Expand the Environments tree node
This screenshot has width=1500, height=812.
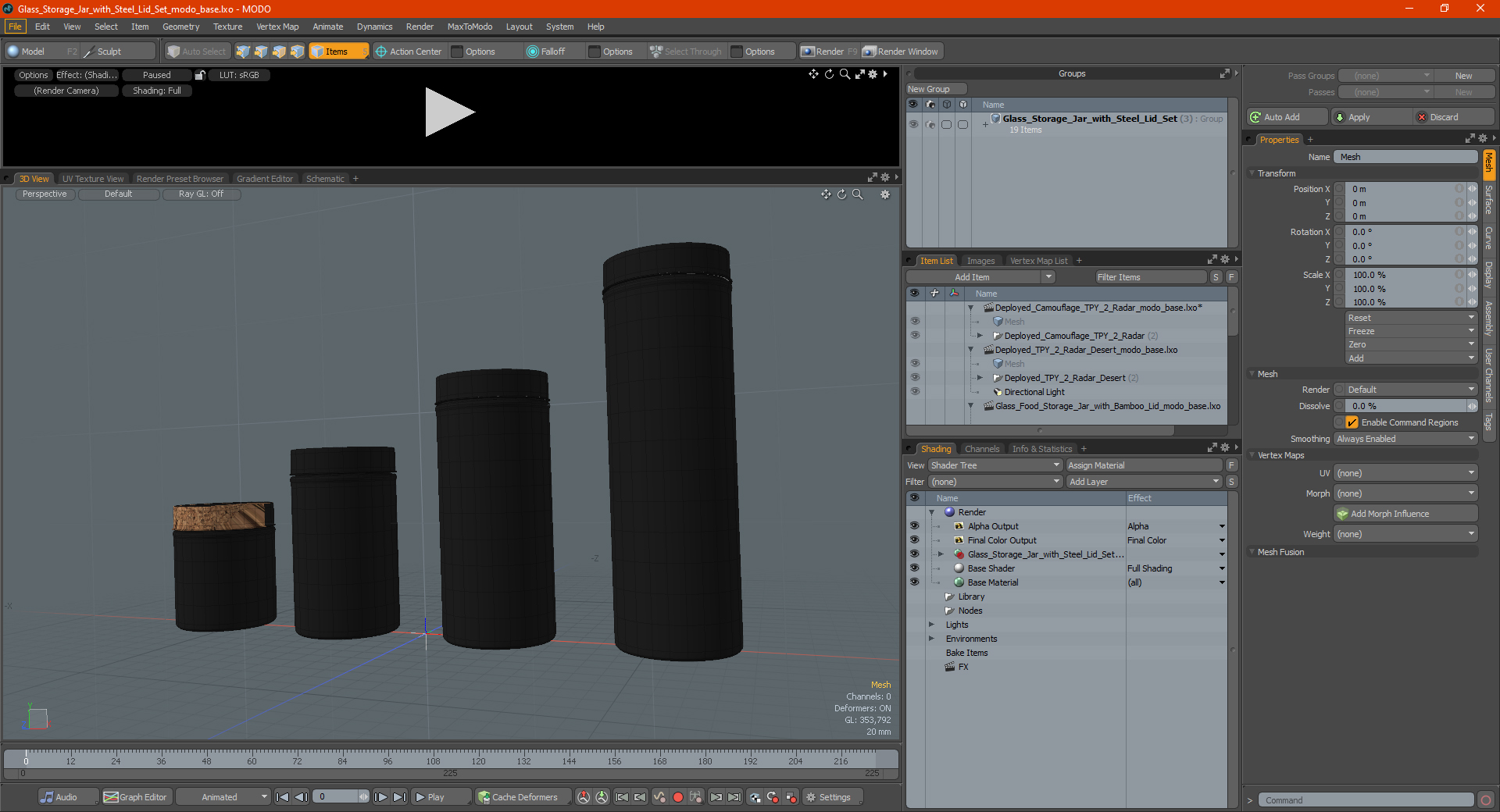pyautogui.click(x=931, y=639)
